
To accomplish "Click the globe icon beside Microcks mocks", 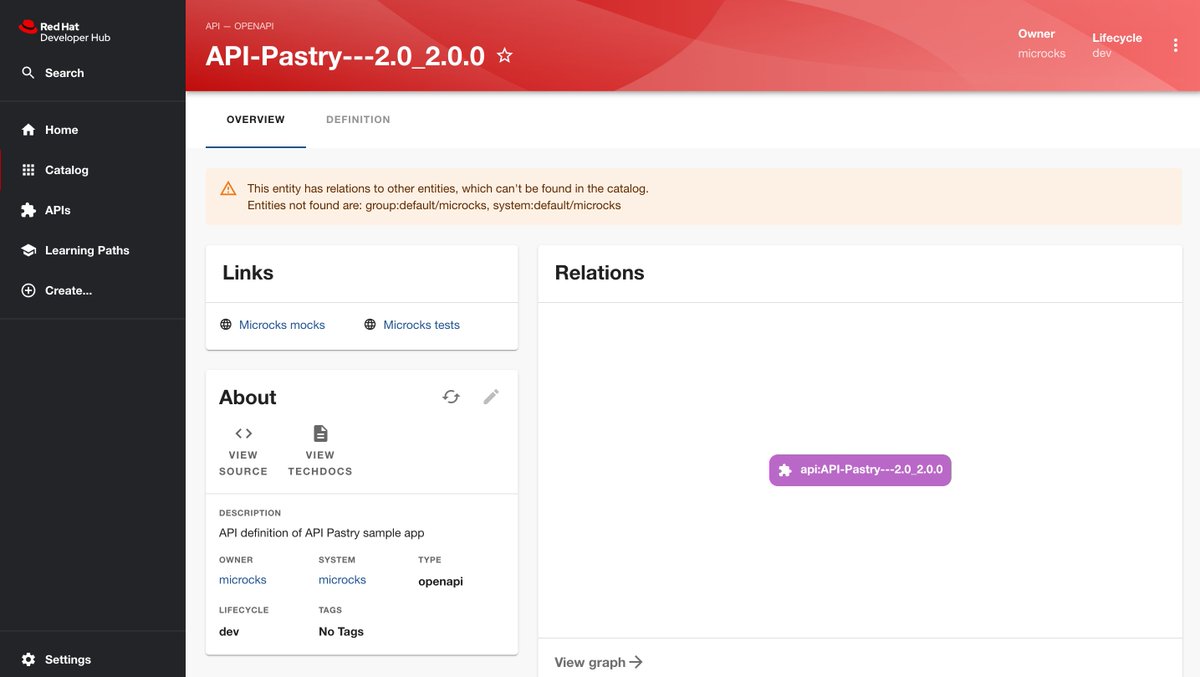I will 226,325.
